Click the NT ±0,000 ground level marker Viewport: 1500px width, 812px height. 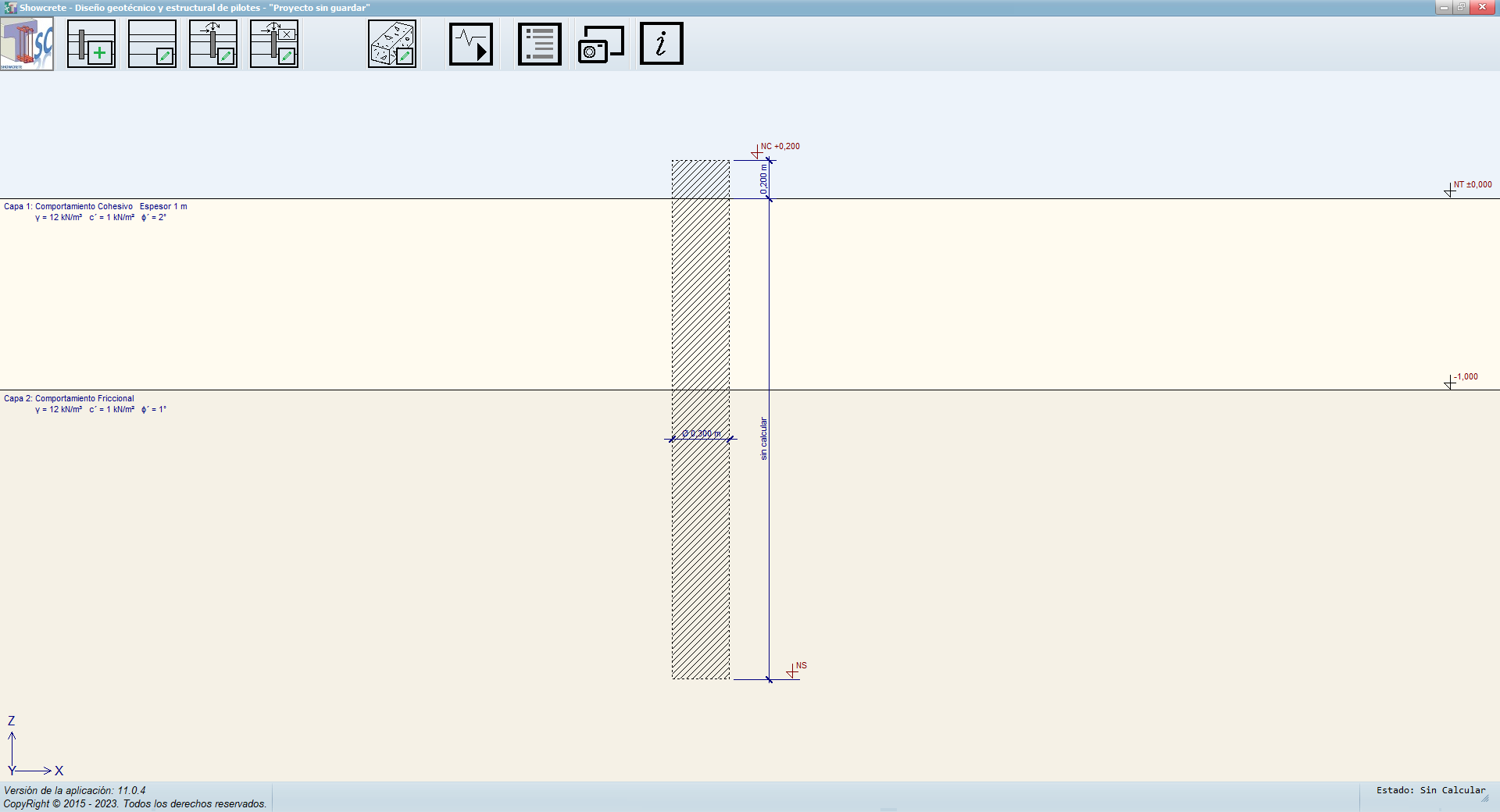(1471, 185)
